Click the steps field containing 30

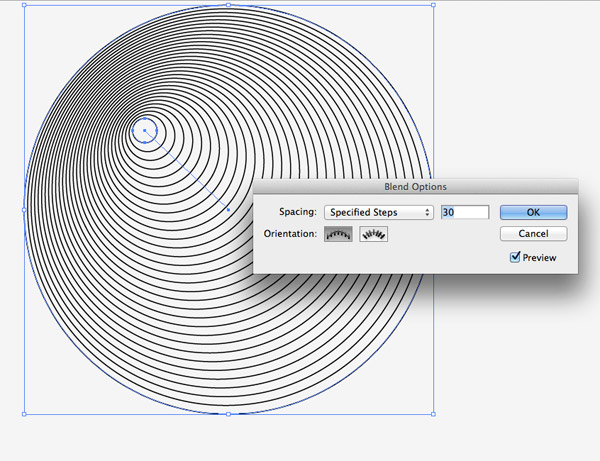463,212
